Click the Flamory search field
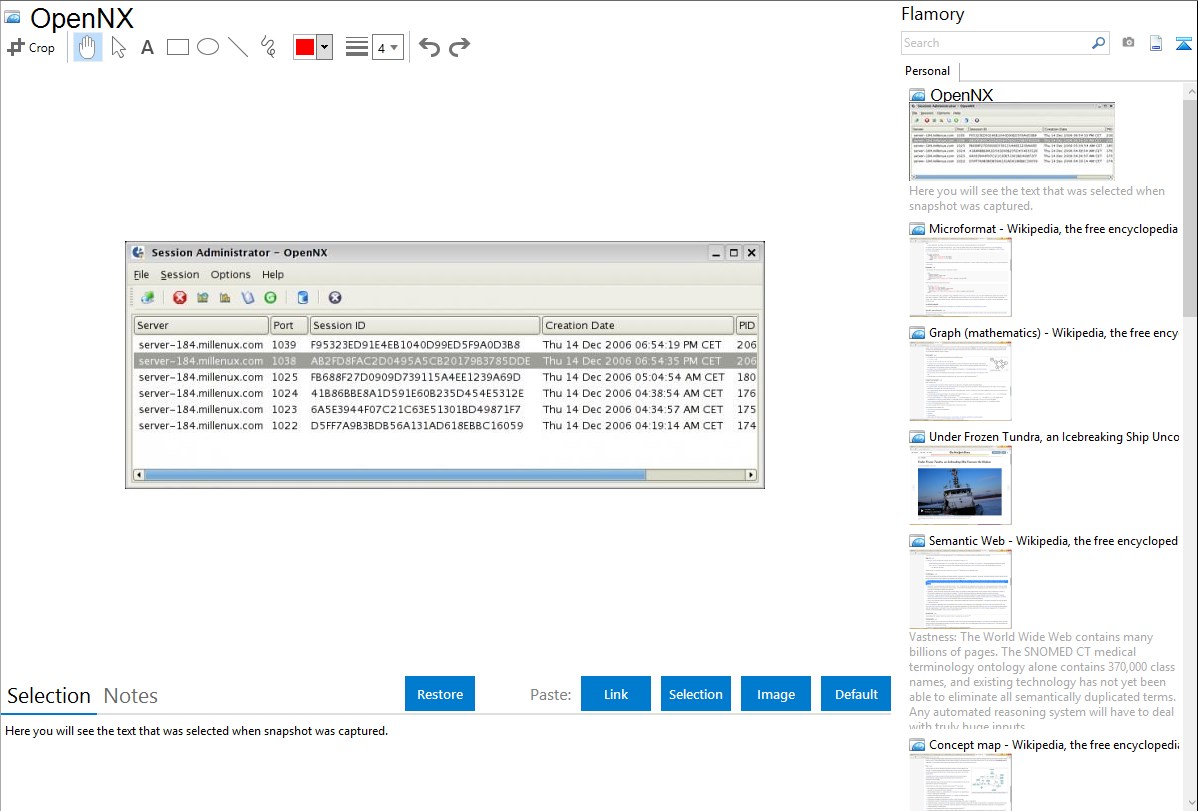 (x=995, y=43)
